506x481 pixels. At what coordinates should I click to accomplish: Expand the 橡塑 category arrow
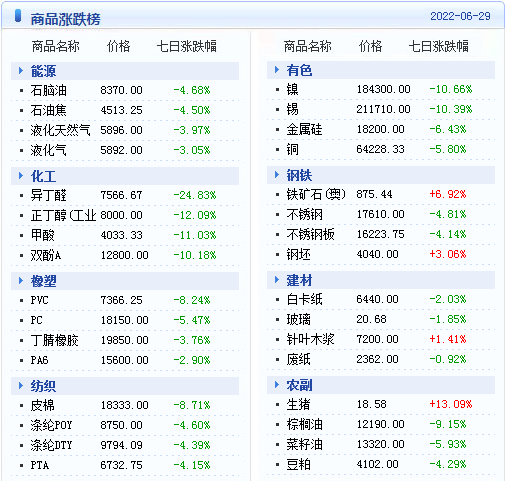tap(21, 281)
